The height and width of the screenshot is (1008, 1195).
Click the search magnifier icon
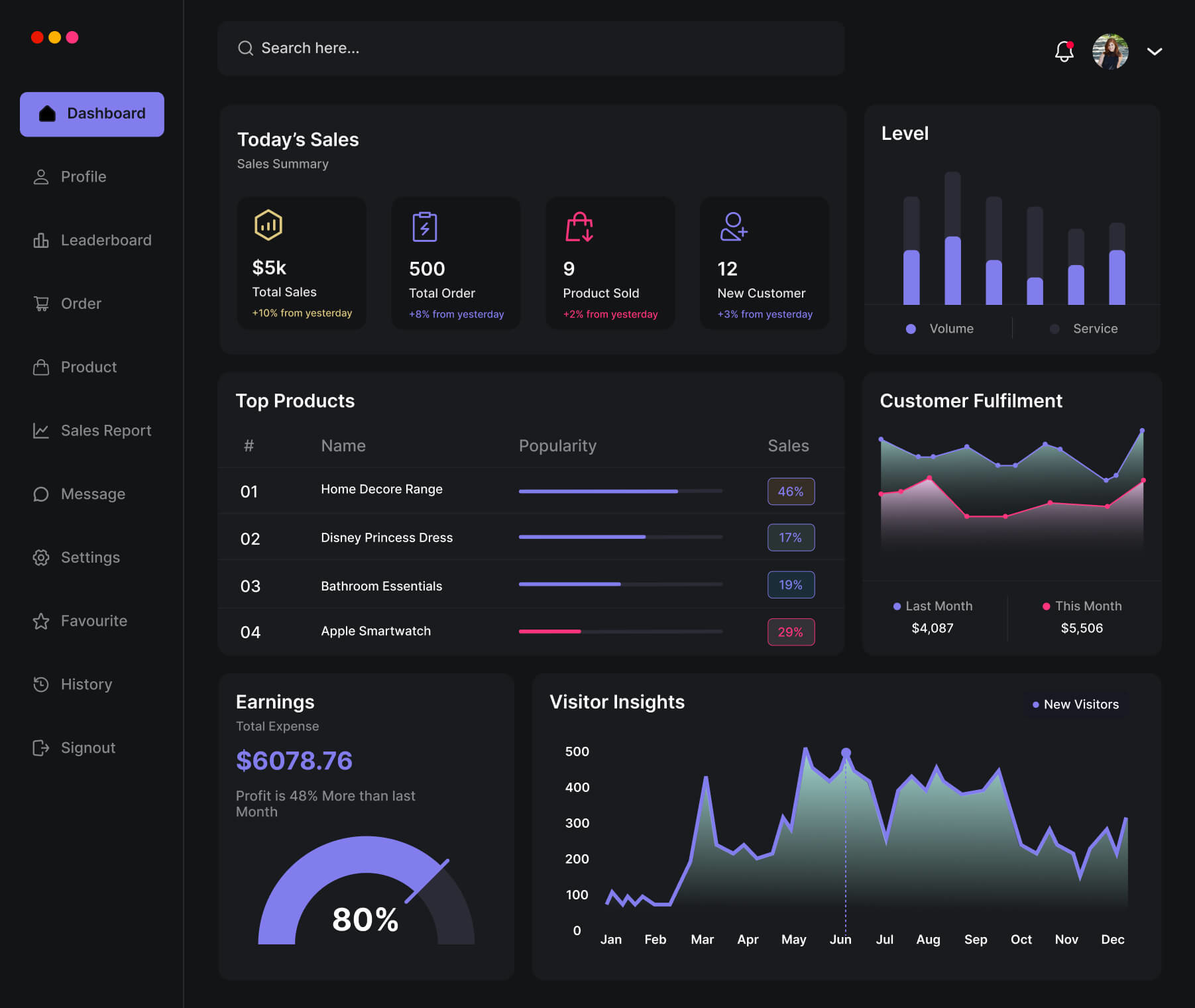pyautogui.click(x=245, y=48)
